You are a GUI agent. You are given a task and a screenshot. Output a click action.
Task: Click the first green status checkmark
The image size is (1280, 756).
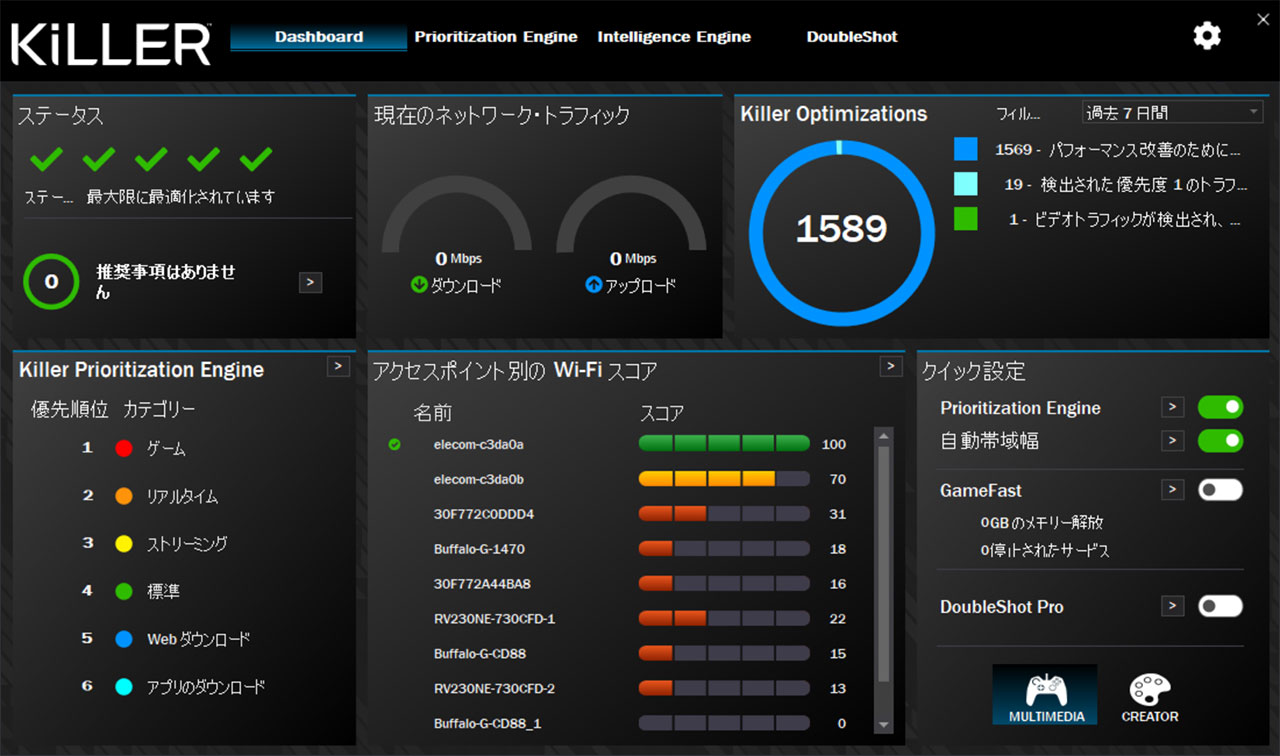(x=46, y=158)
